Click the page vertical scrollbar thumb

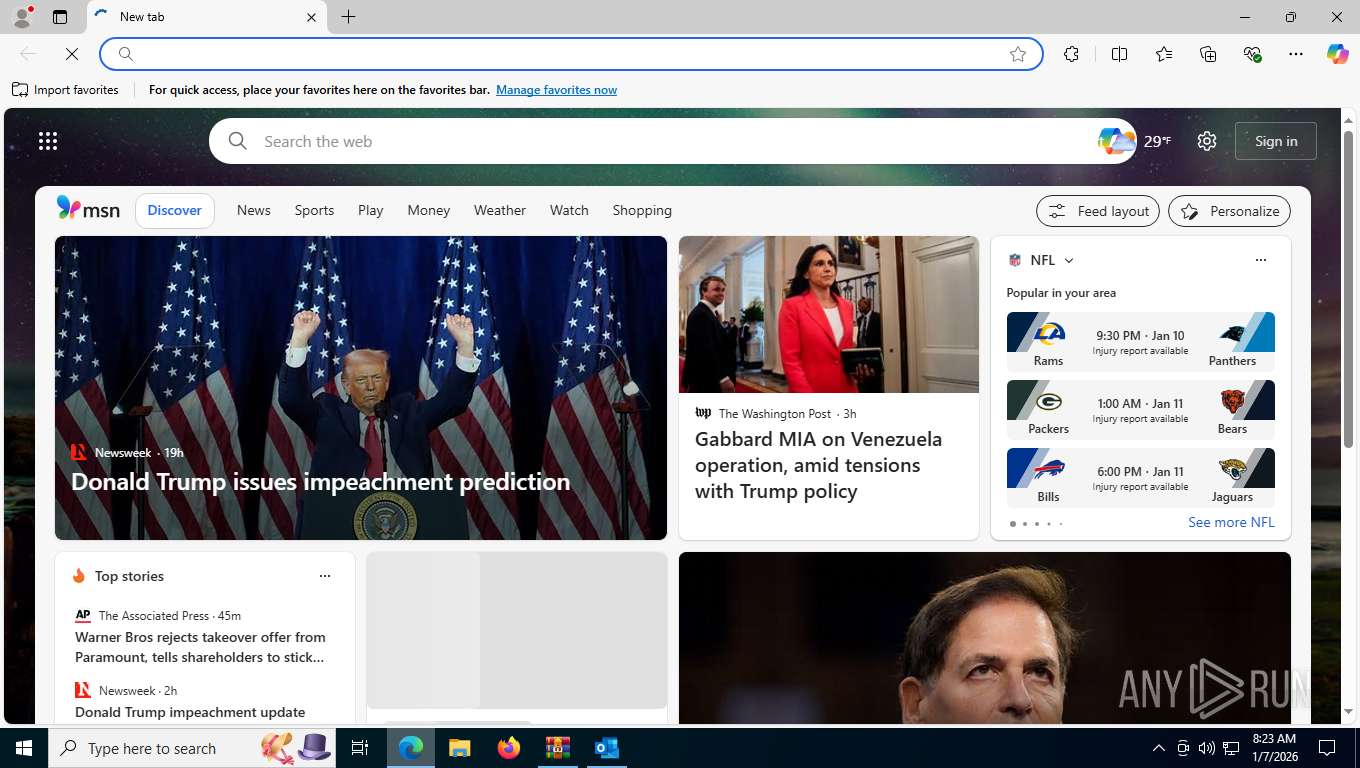pos(1348,288)
